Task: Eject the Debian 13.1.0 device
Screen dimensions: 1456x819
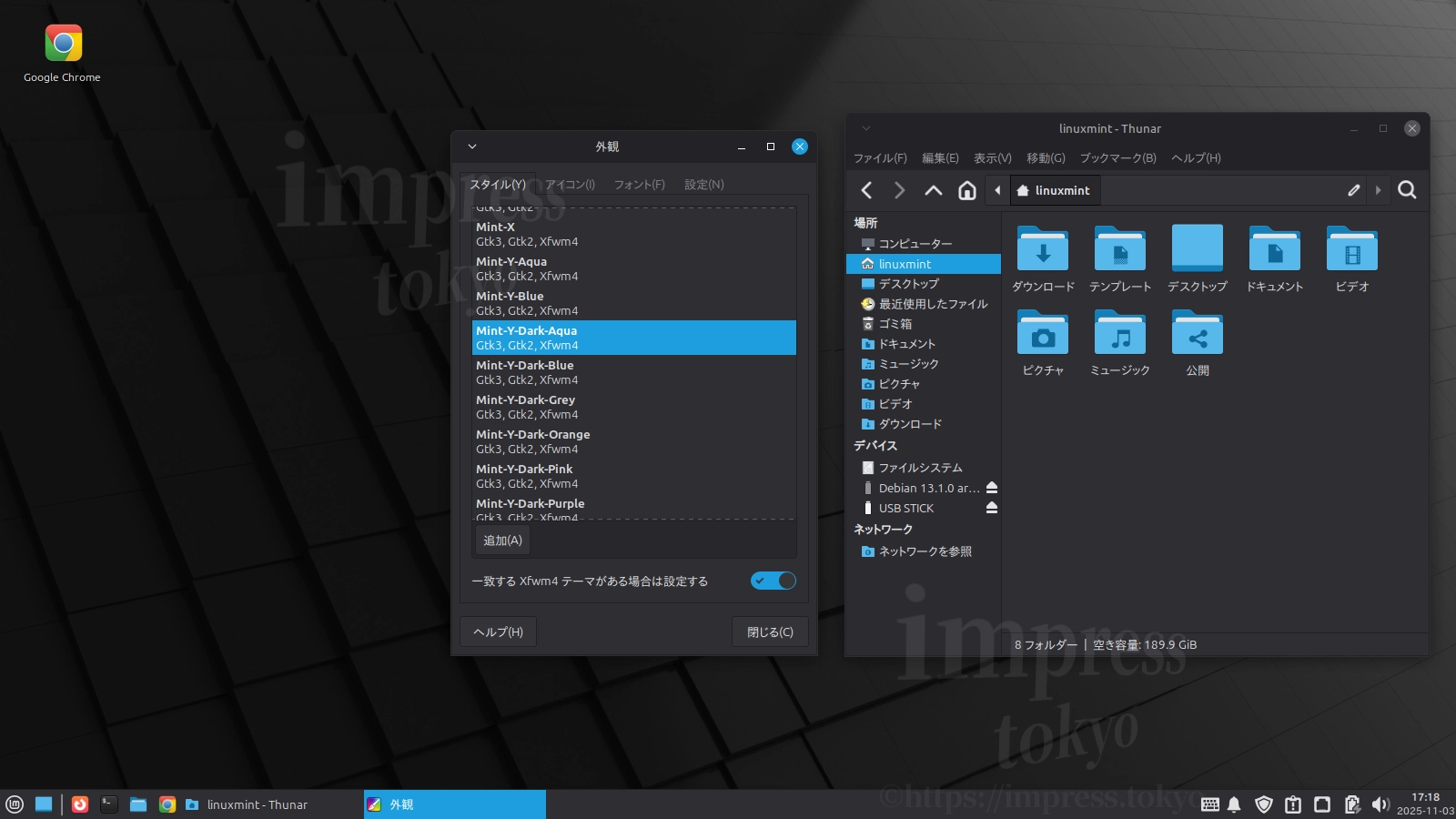Action: pyautogui.click(x=992, y=488)
